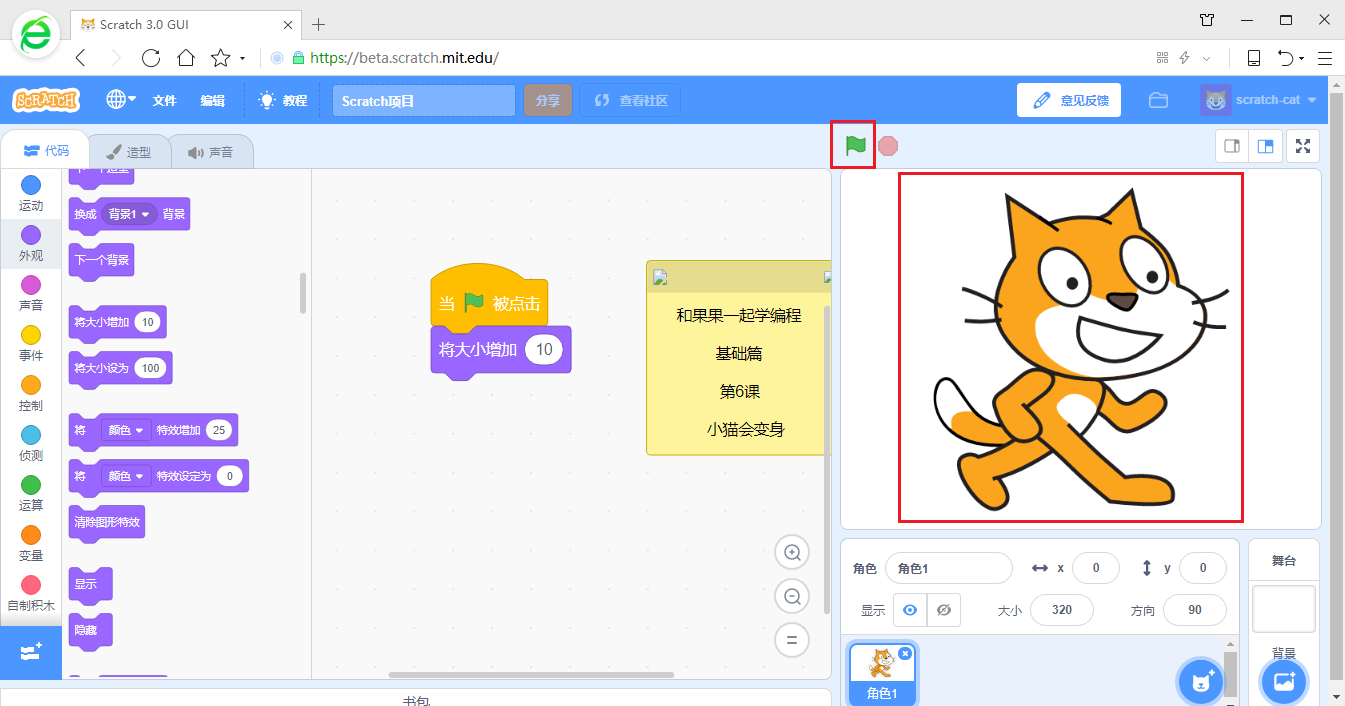Click the 当绿旗被点击 hat block in workspace

[489, 299]
